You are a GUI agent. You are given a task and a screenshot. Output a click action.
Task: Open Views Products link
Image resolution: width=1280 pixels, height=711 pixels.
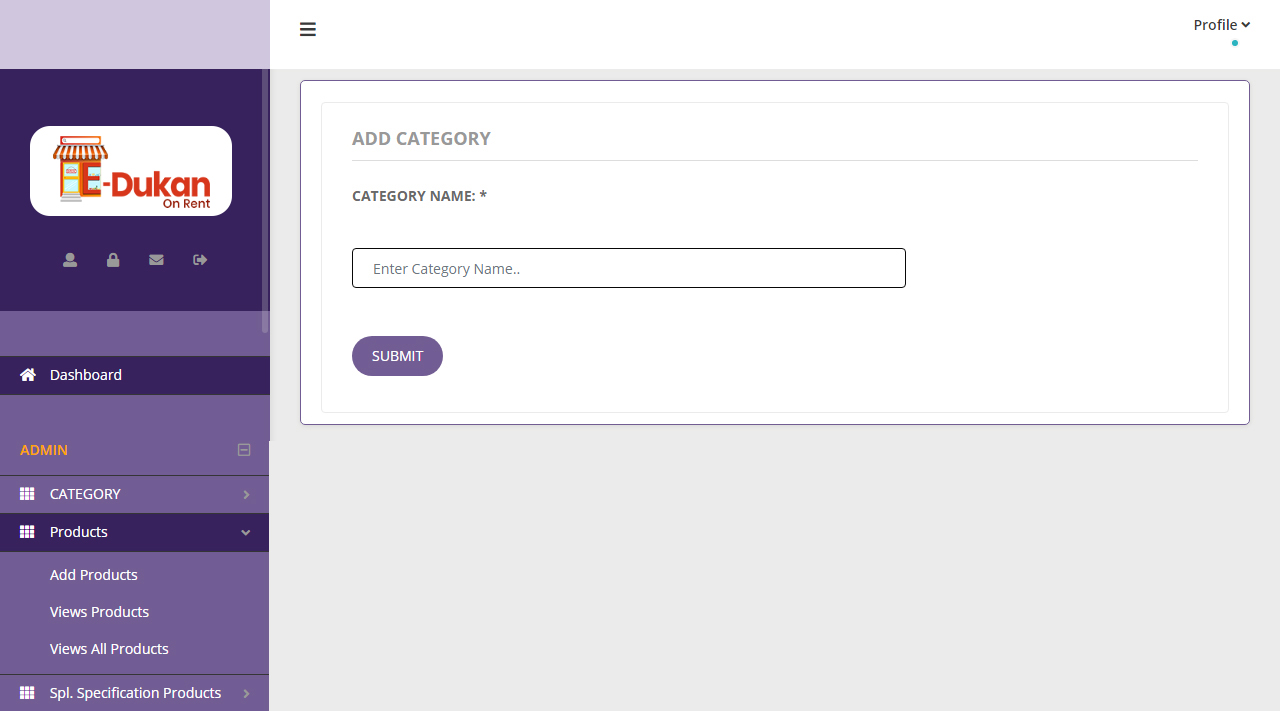(x=99, y=612)
